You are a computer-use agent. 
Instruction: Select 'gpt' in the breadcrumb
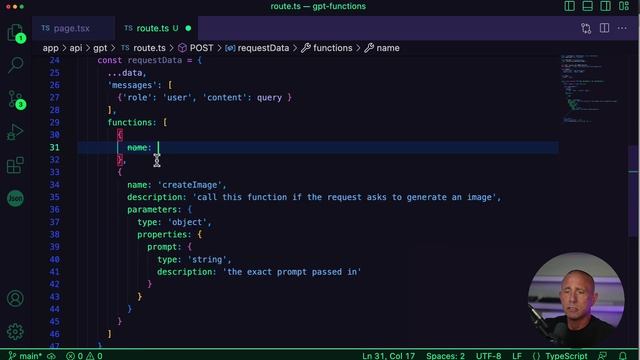coord(100,48)
